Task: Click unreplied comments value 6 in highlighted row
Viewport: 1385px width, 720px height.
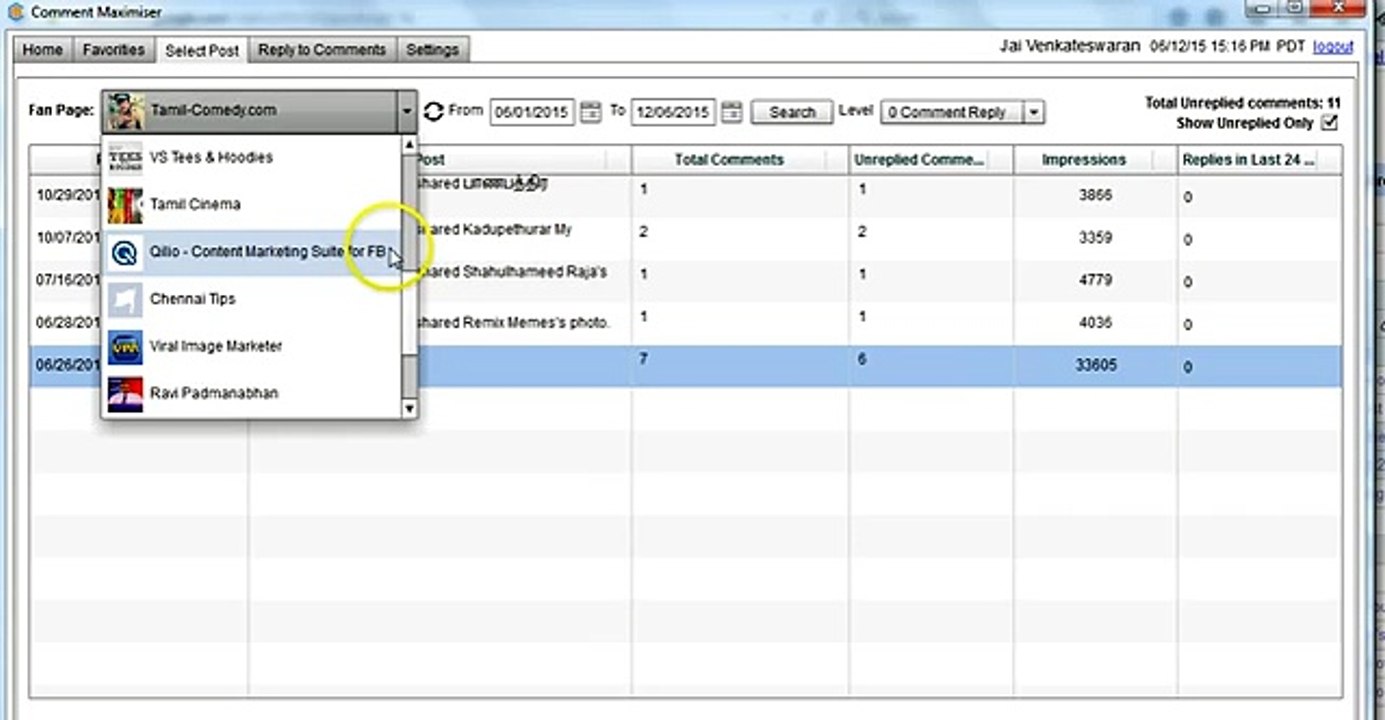Action: [862, 358]
